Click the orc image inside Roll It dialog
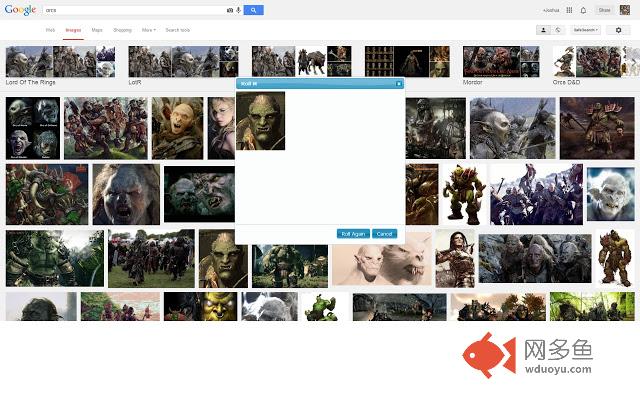This screenshot has width=640, height=400. pos(260,121)
